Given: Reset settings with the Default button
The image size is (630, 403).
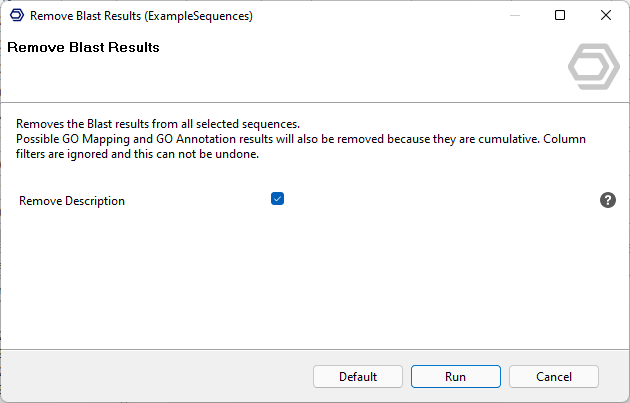Looking at the screenshot, I should click(357, 377).
